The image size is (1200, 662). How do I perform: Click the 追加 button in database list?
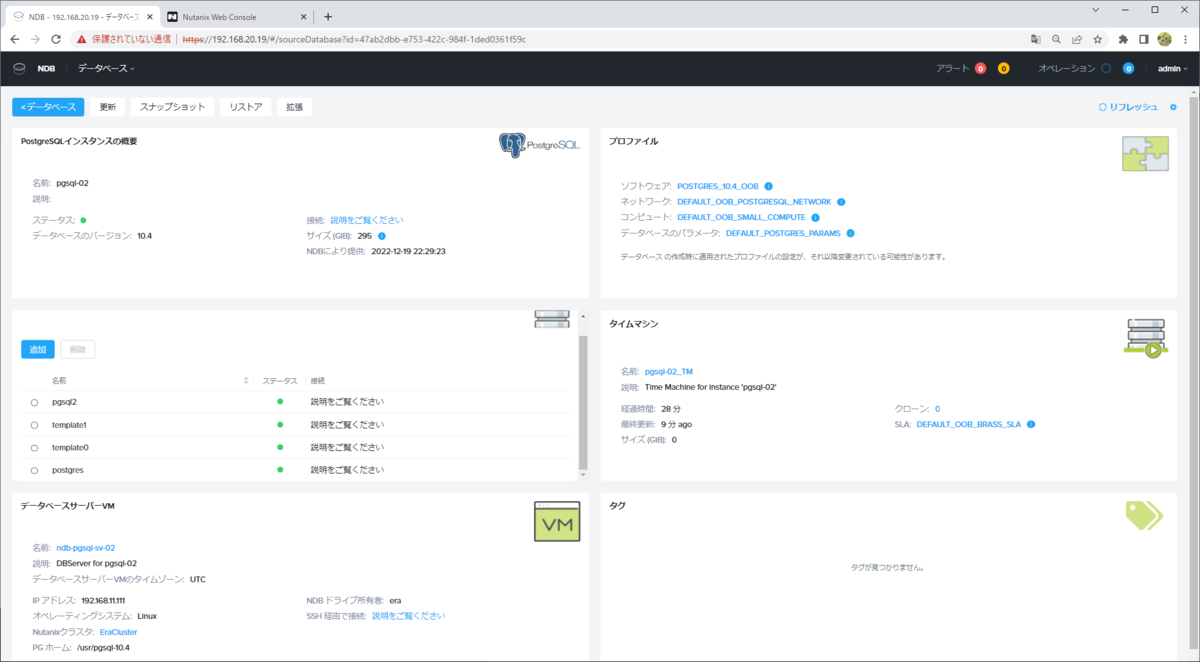[x=38, y=349]
